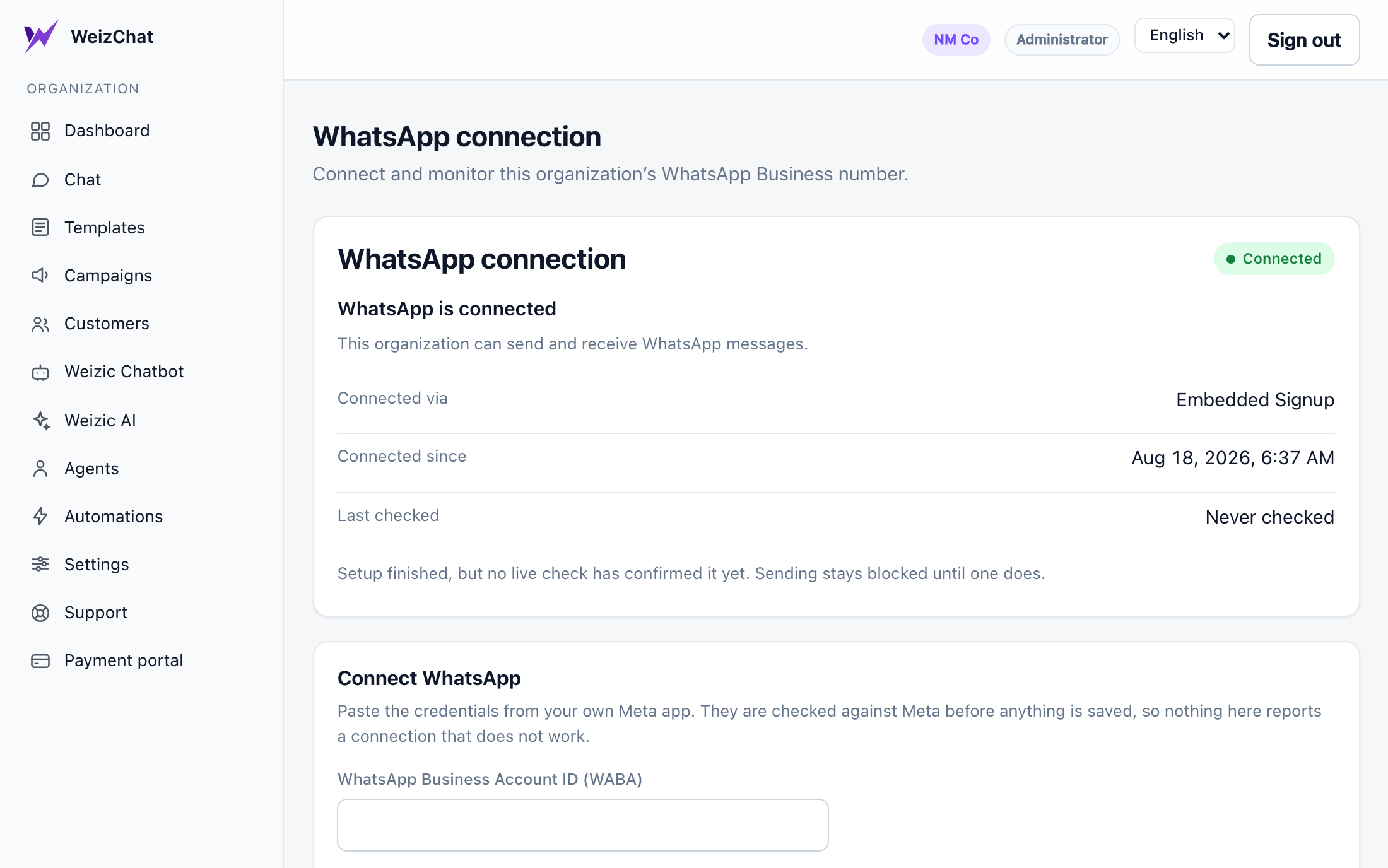
Task: Open Dashboard via its grid icon
Action: [40, 131]
